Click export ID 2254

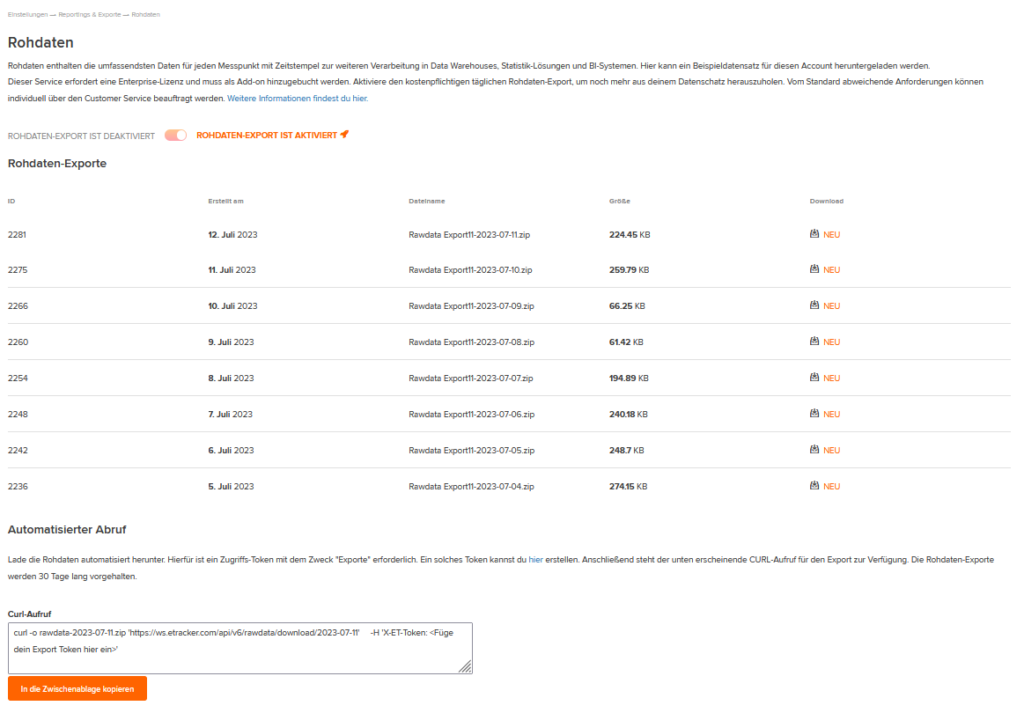[x=18, y=378]
